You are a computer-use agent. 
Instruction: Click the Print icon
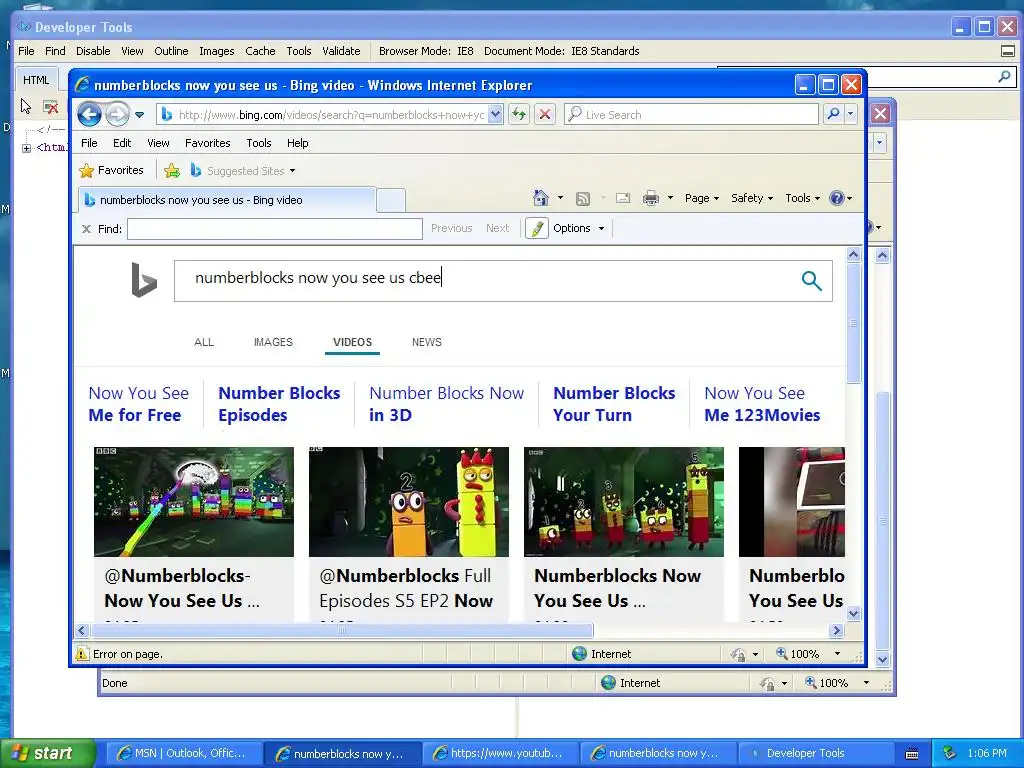pyautogui.click(x=651, y=198)
